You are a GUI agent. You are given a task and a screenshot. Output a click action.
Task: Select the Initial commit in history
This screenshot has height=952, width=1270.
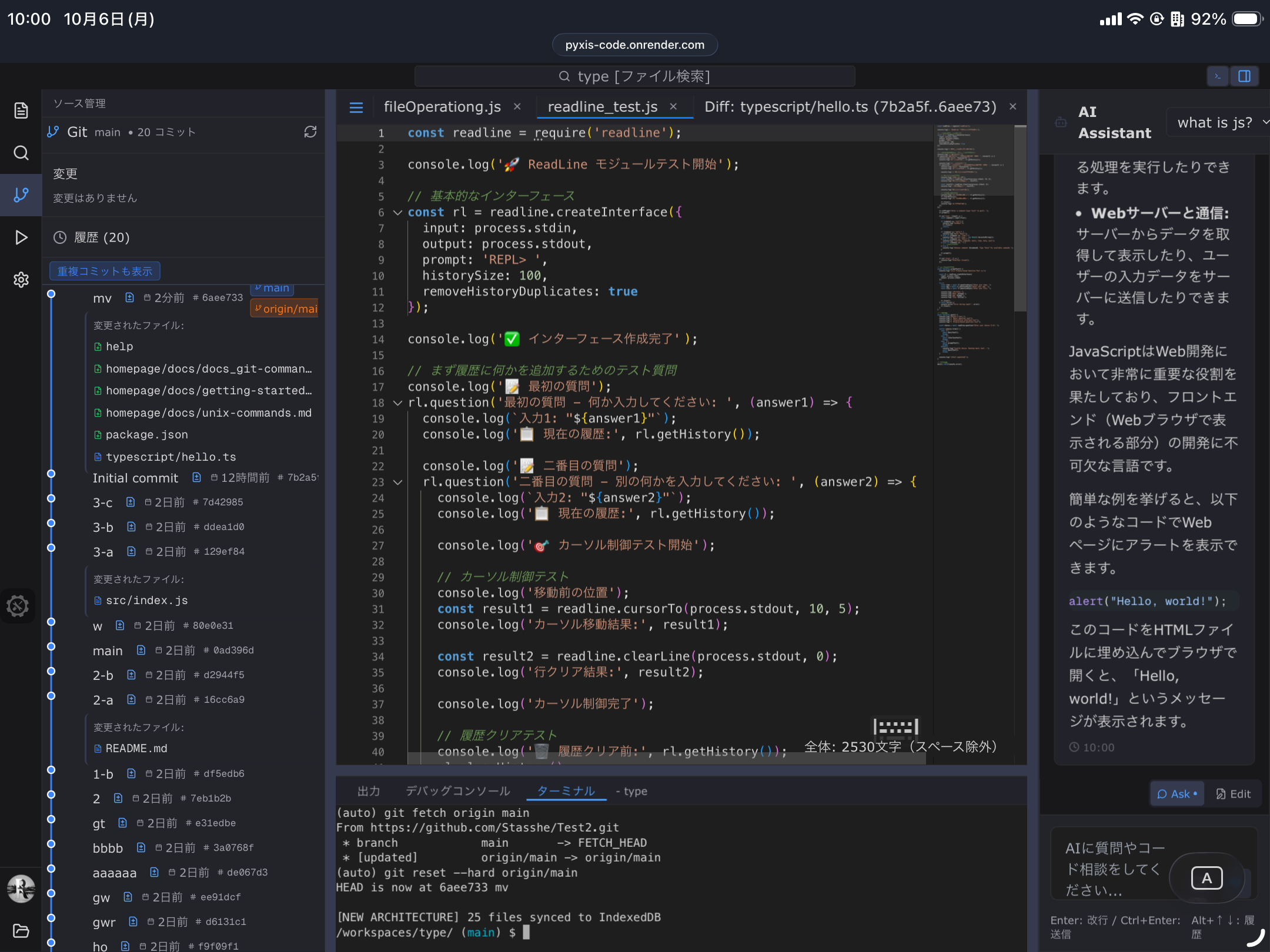point(136,478)
